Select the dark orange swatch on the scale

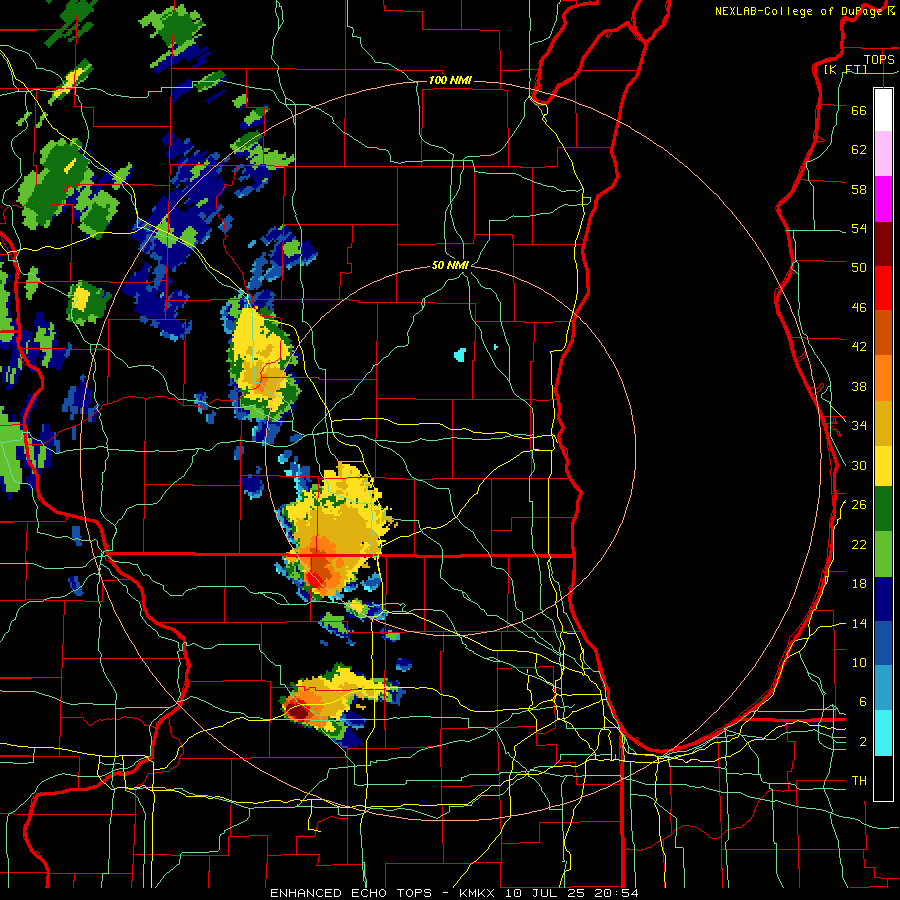pyautogui.click(x=883, y=333)
